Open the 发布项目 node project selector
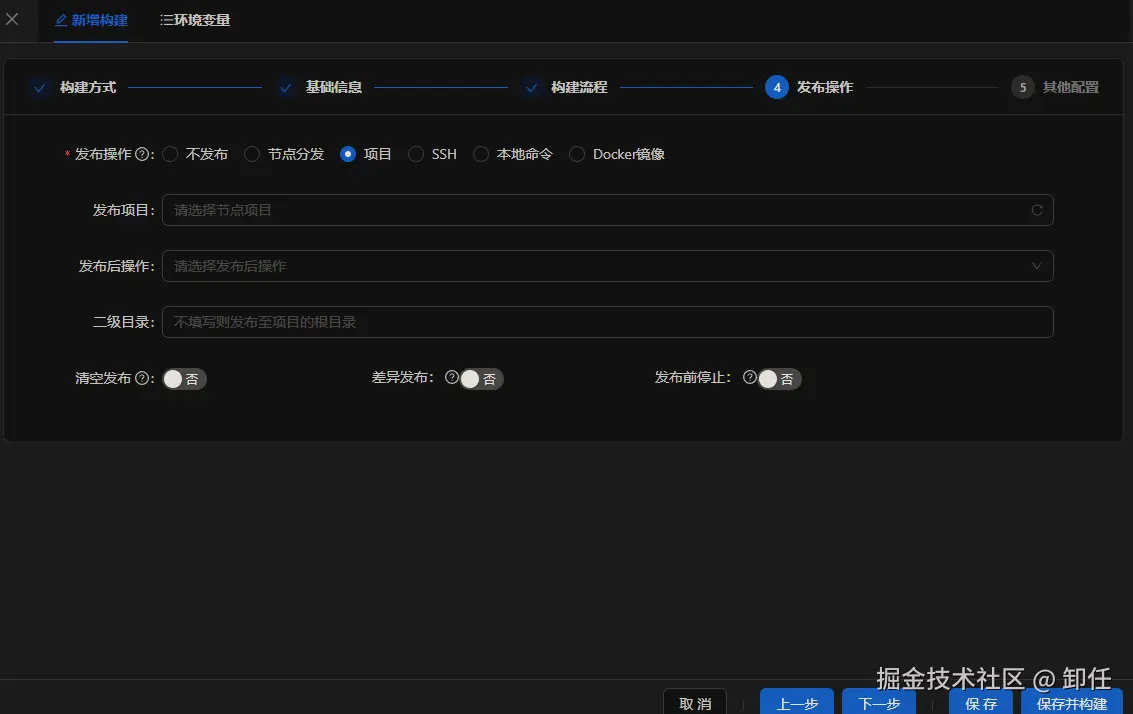The height and width of the screenshot is (714, 1133). click(608, 210)
